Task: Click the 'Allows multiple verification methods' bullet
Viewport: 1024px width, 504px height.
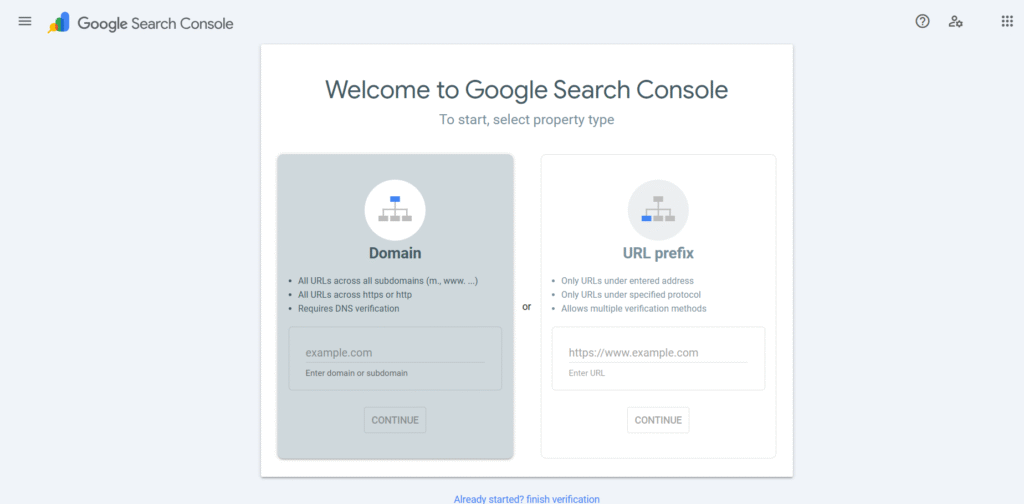Action: (634, 309)
